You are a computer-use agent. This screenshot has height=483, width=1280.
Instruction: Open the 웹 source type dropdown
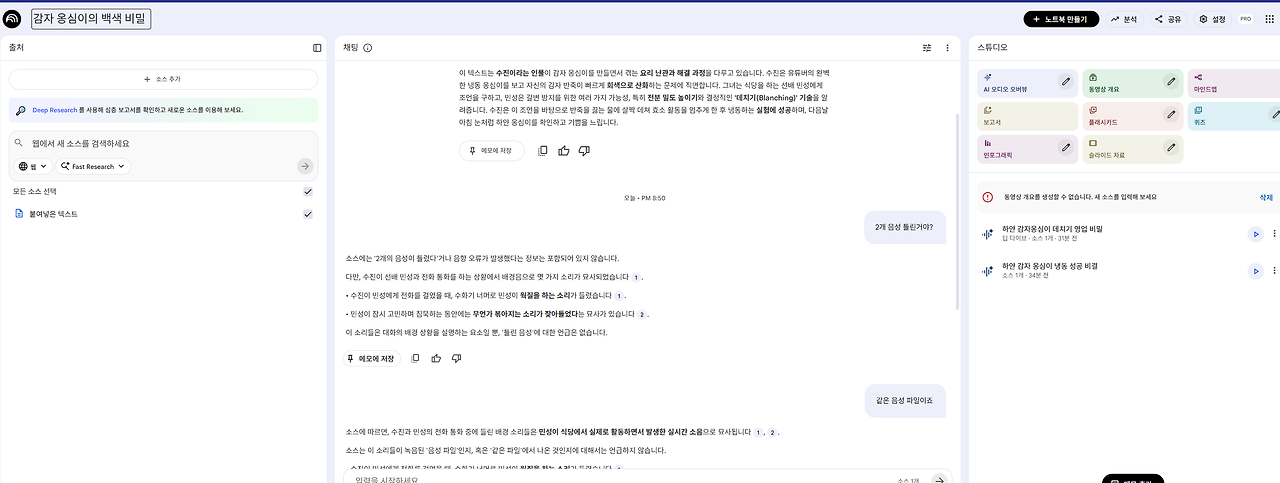(x=35, y=166)
